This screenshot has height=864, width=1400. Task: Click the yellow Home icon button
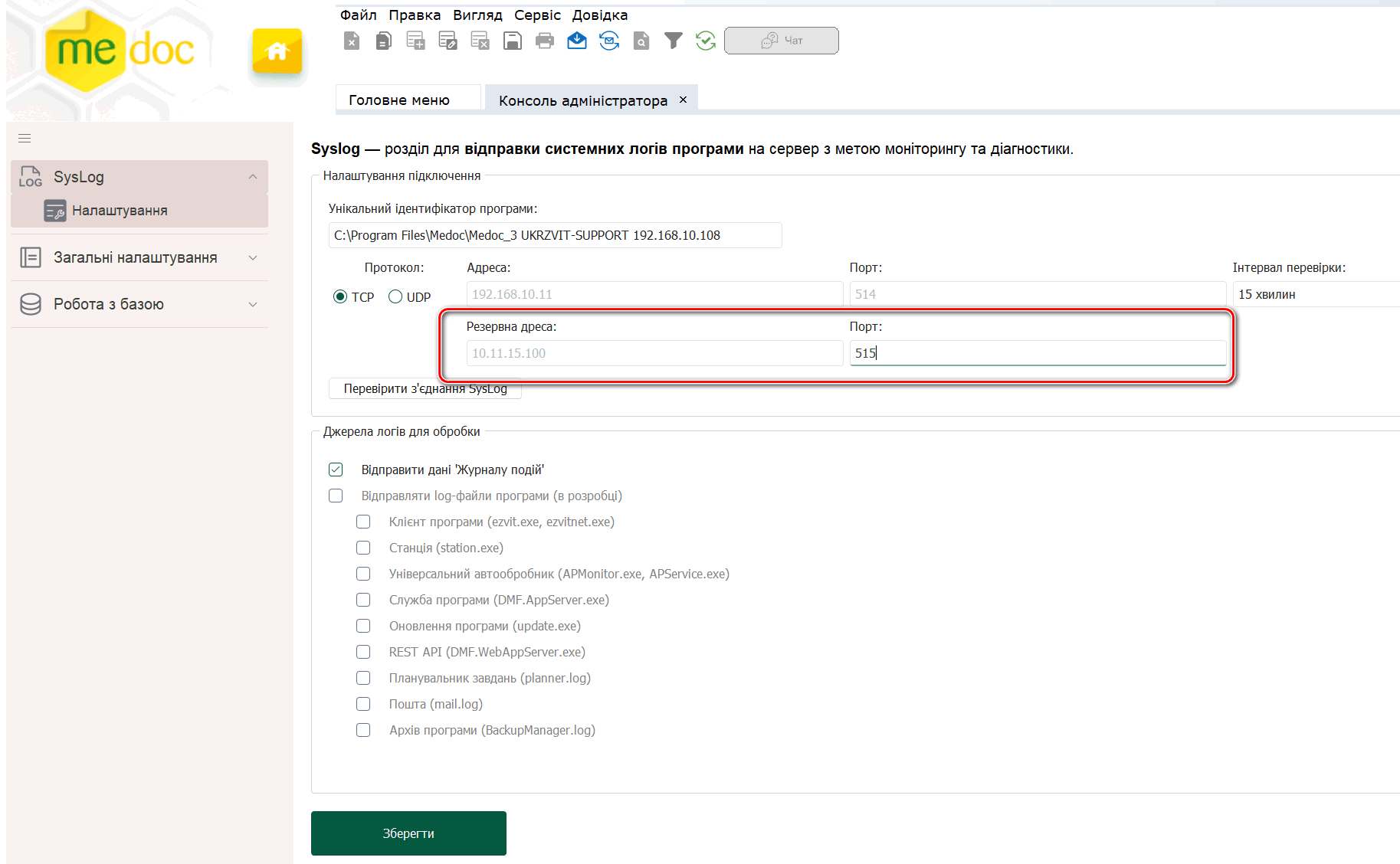point(277,51)
